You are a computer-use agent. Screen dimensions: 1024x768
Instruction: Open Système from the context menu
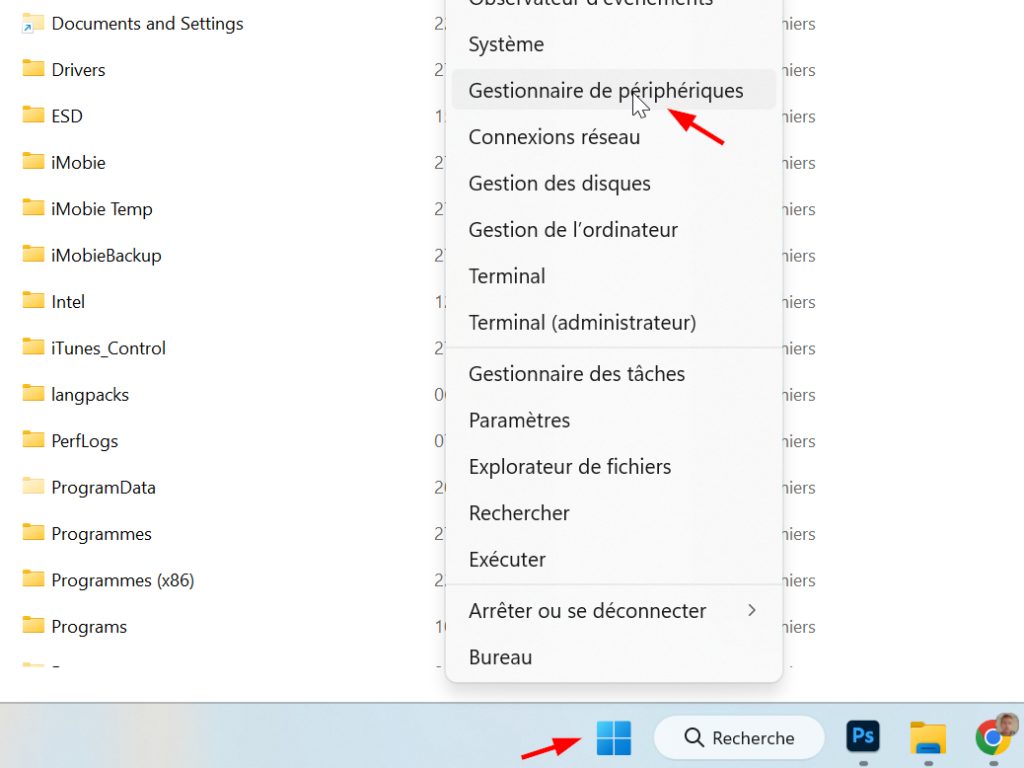613,44
